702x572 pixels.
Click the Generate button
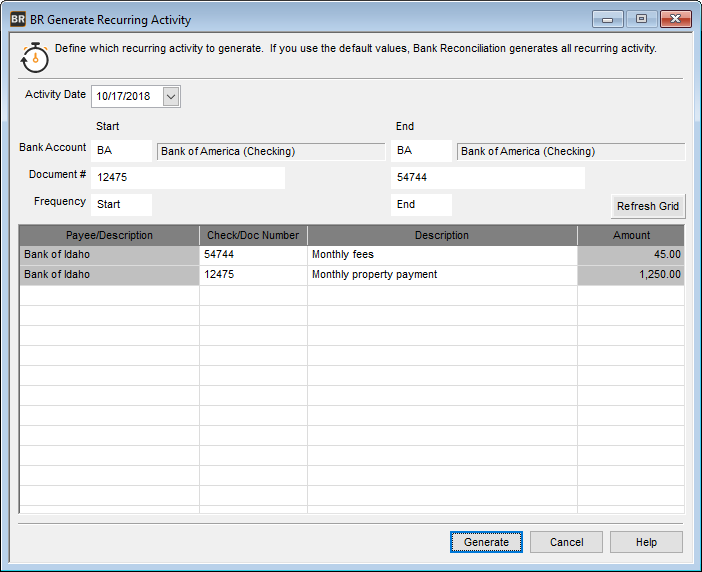click(486, 542)
